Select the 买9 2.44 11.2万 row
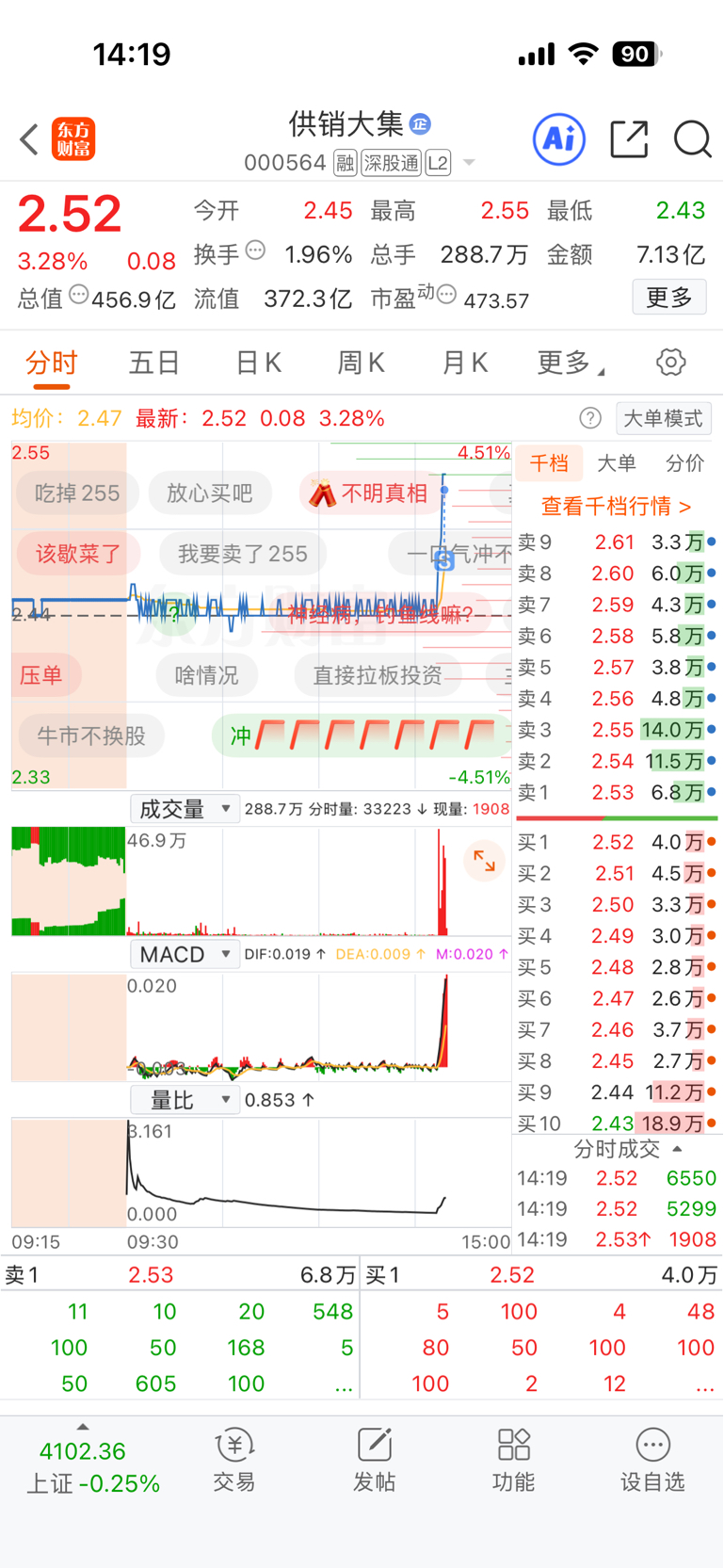The width and height of the screenshot is (724, 1568). pos(617,1092)
